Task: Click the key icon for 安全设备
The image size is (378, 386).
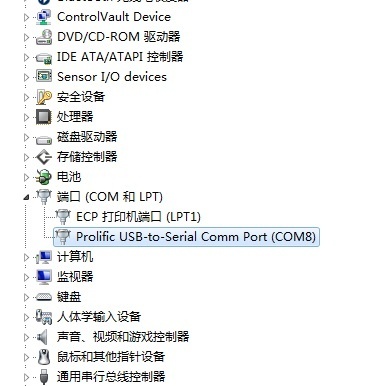Action: pos(44,97)
